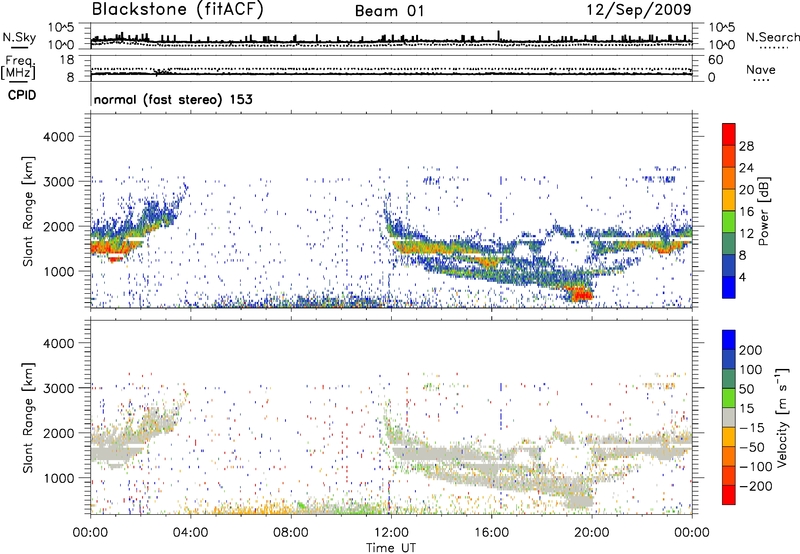
Task: Click the noise sky trace in top panel
Action: [x=391, y=40]
